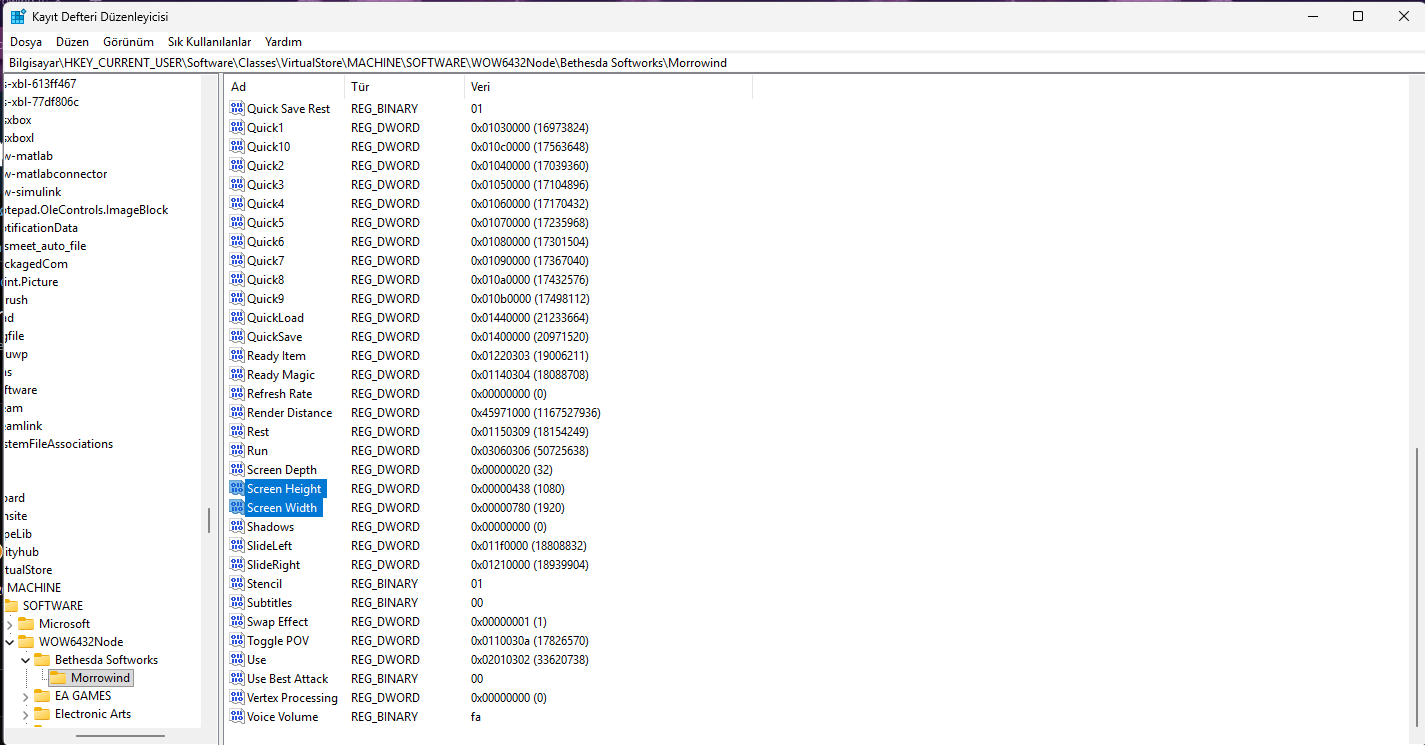Screen dimensions: 1425x745
Task: Click the Use Best Attack icon
Action: point(237,678)
